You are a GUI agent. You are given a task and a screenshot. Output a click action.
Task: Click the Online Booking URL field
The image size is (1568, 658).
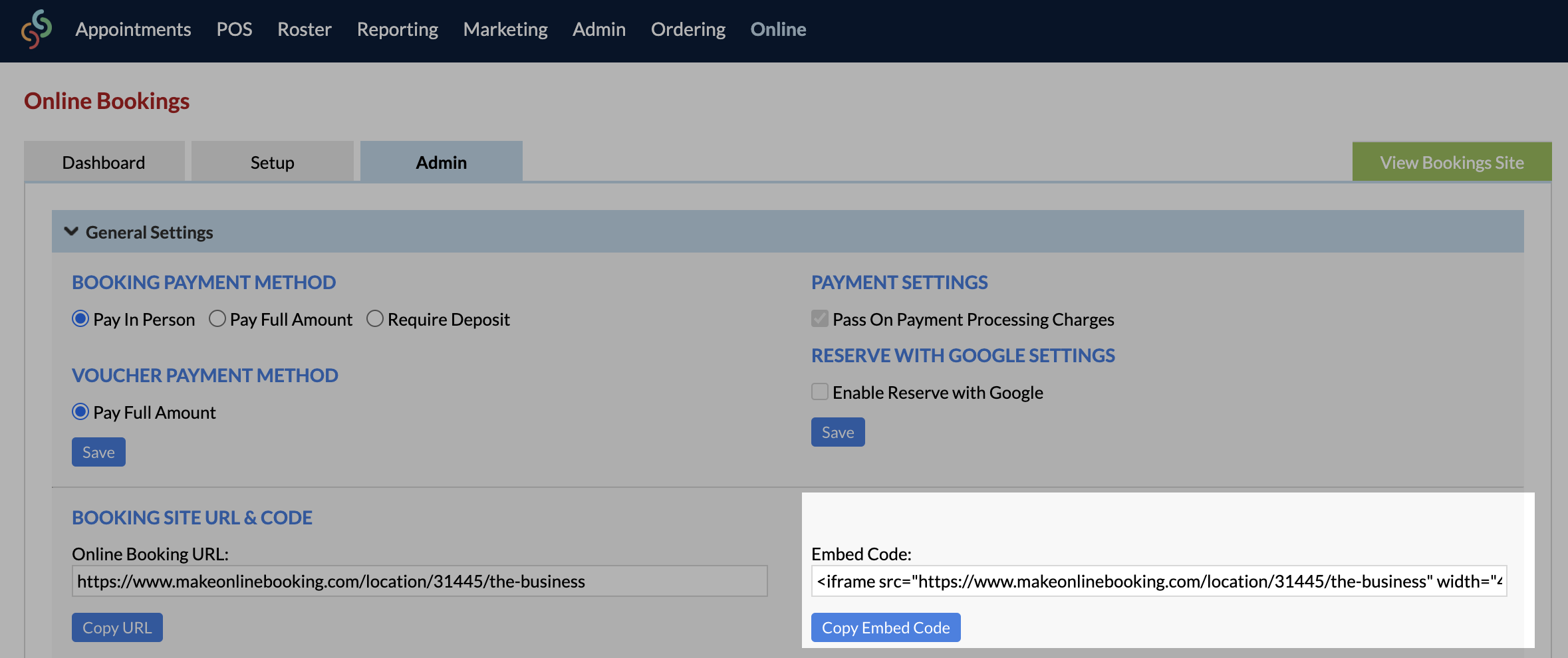tap(419, 582)
